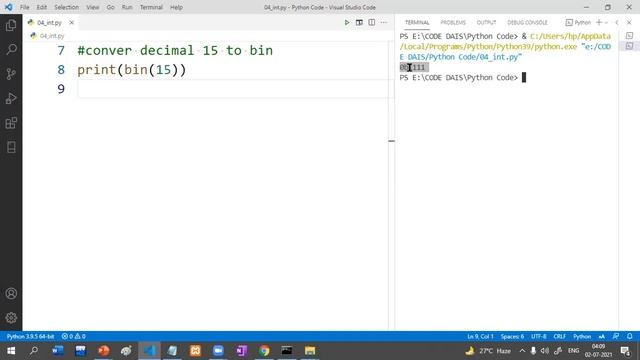Open the Run and Debug view
Image resolution: width=640 pixels, height=360 pixels.
pyautogui.click(x=11, y=98)
